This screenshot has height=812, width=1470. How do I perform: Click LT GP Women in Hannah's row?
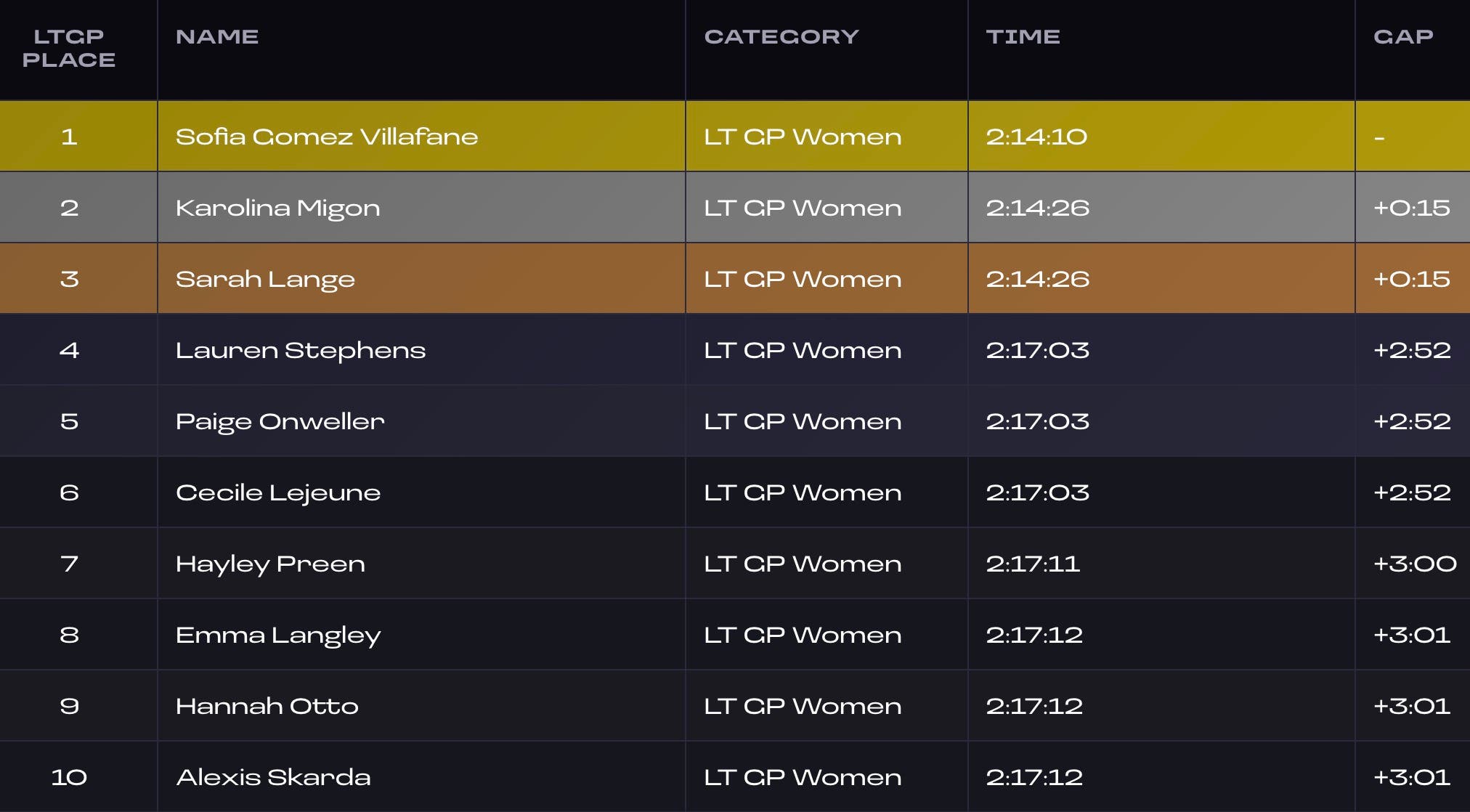click(803, 706)
